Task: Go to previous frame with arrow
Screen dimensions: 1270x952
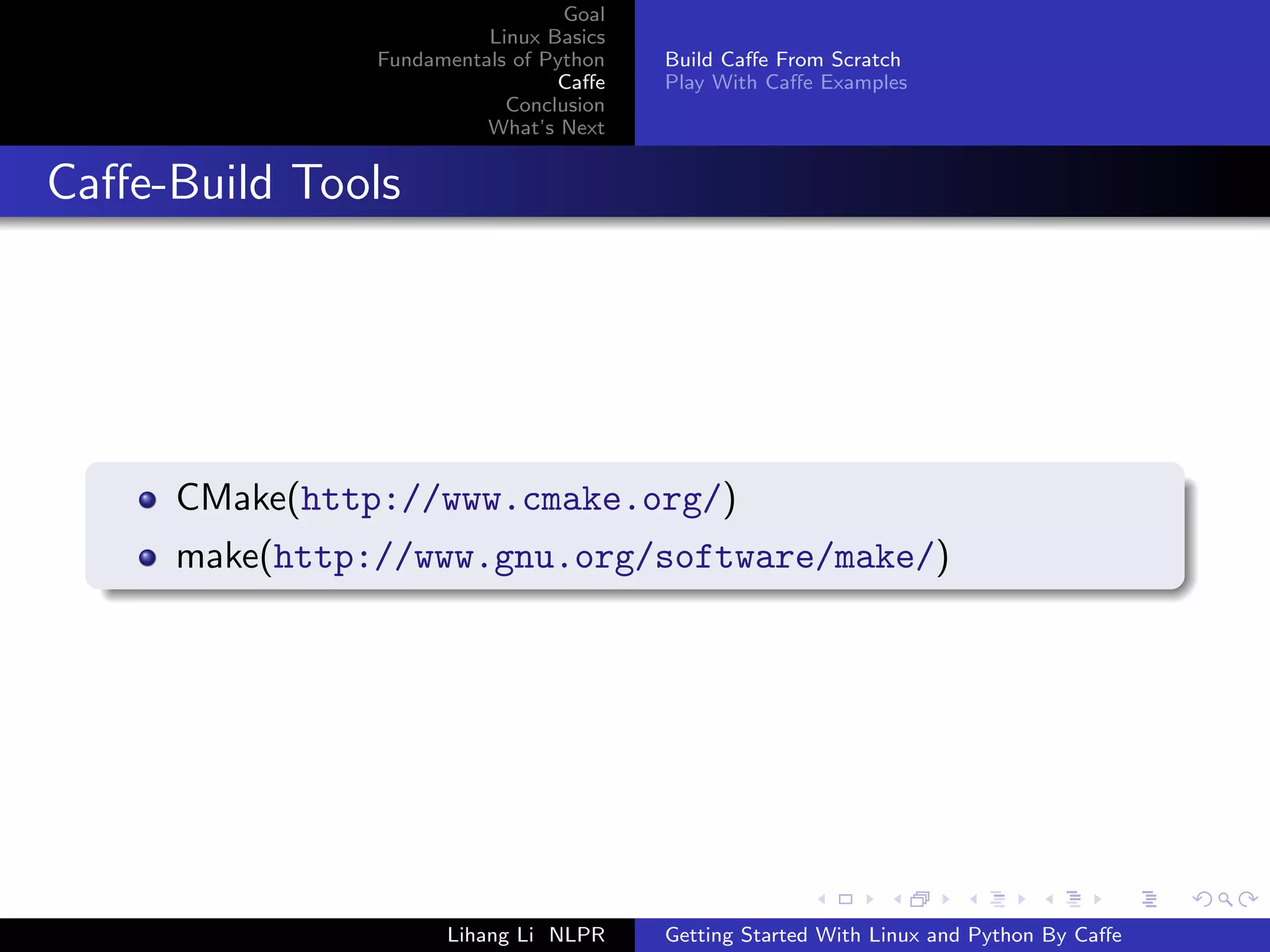Action: 897,899
